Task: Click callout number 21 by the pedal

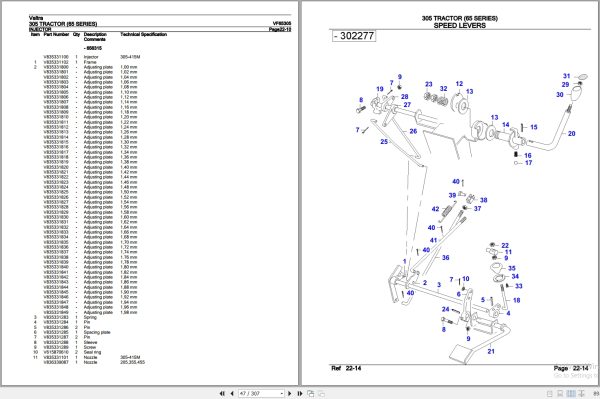Action: pos(491,351)
